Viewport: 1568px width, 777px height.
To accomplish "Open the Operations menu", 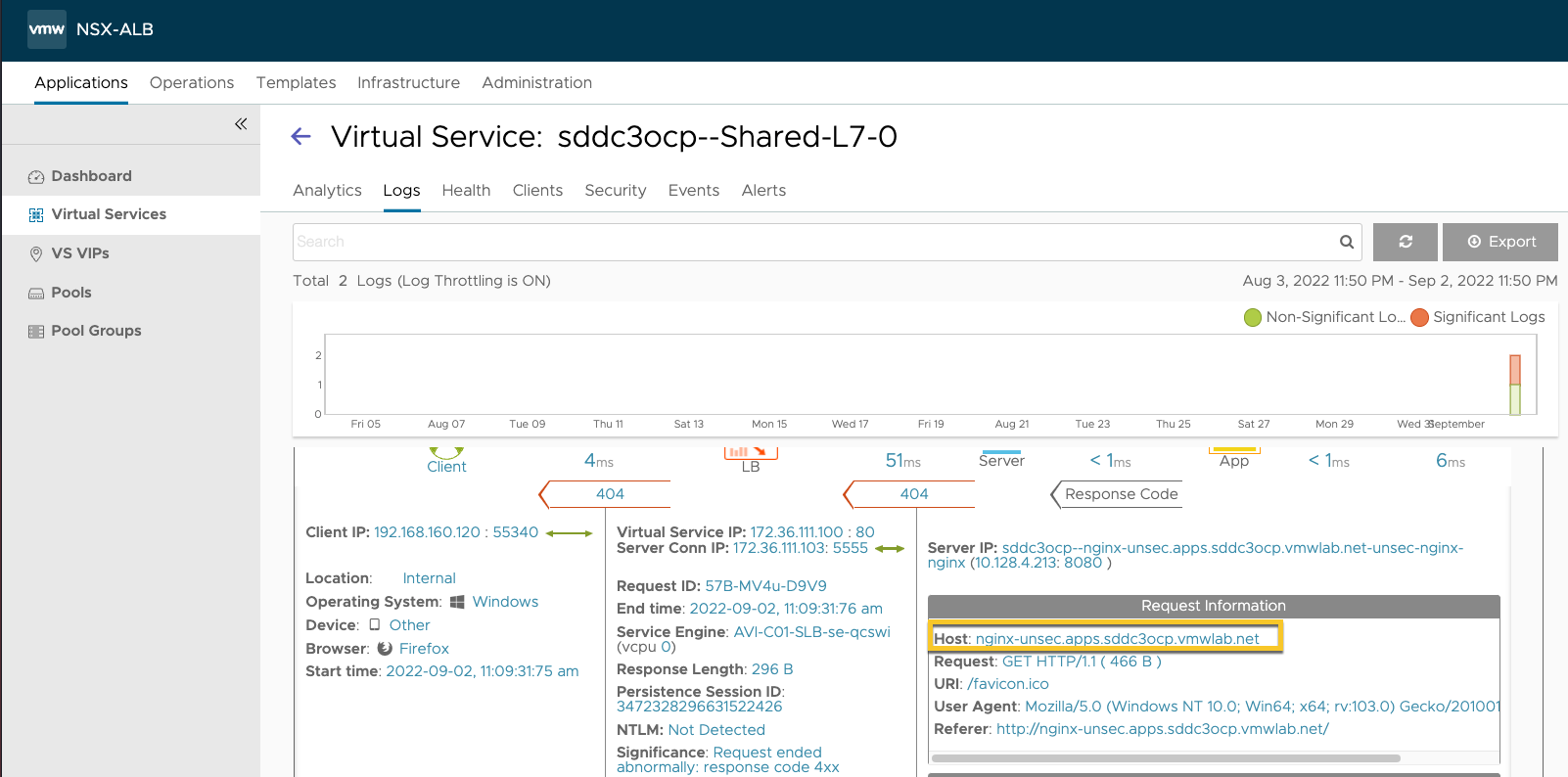I will tap(192, 82).
